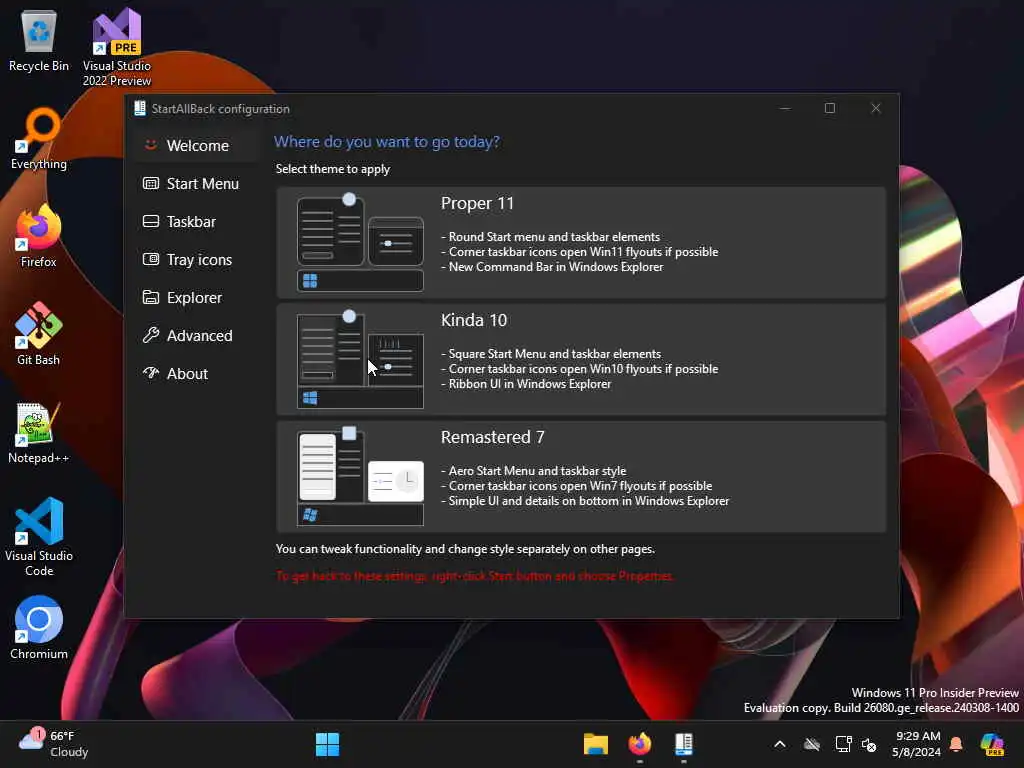Expand the hidden tray icons chevron
The height and width of the screenshot is (768, 1024).
click(780, 744)
